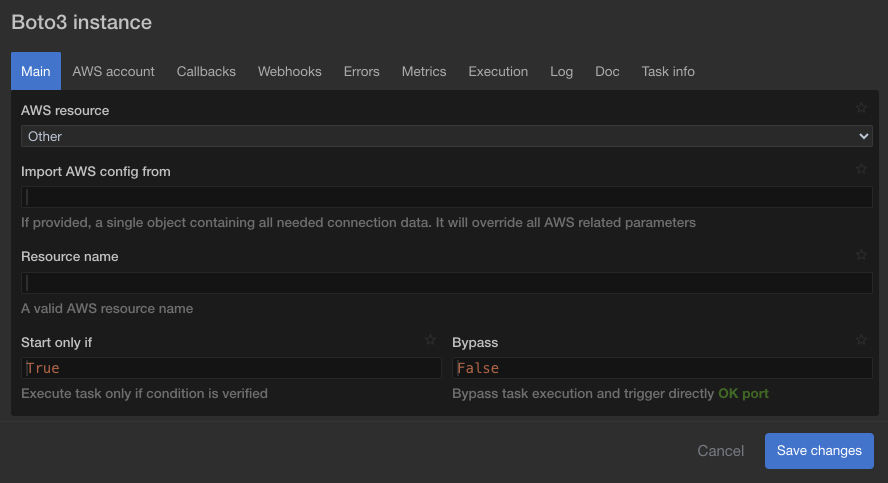Viewport: 888px width, 483px height.
Task: Edit the Bypass False field
Action: (662, 368)
